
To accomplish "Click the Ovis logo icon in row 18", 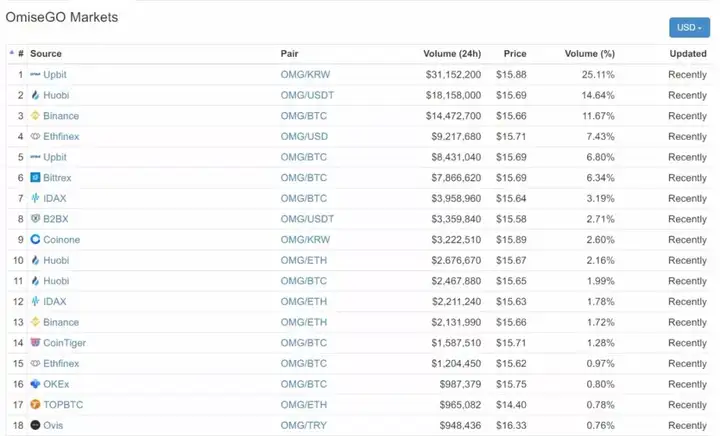I will [x=35, y=425].
